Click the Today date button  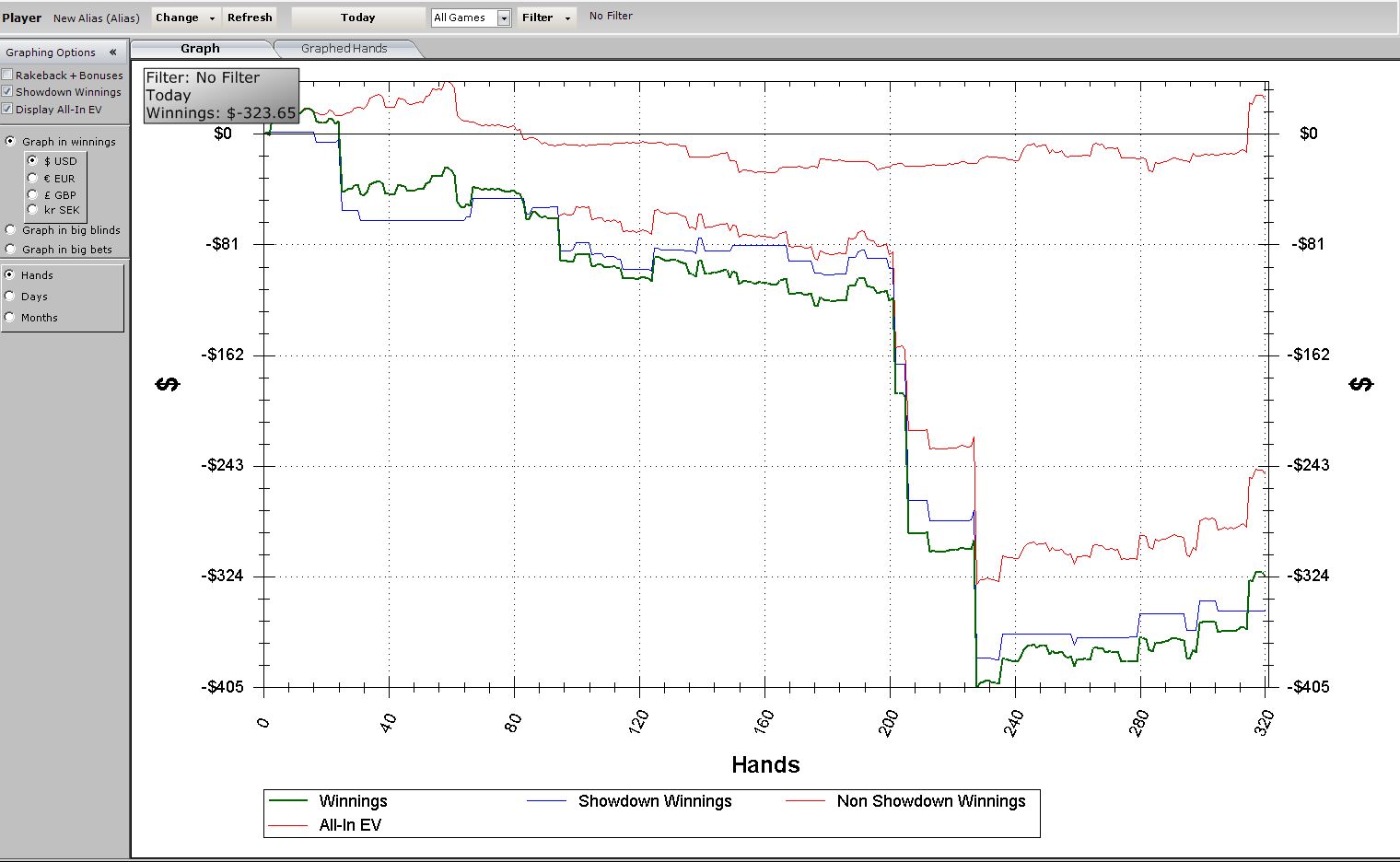357,17
